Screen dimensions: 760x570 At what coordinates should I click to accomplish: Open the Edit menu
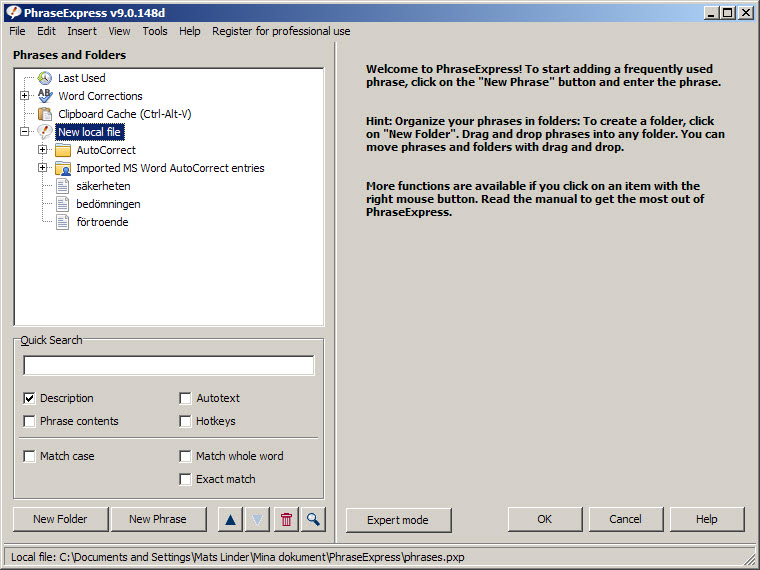coord(46,31)
